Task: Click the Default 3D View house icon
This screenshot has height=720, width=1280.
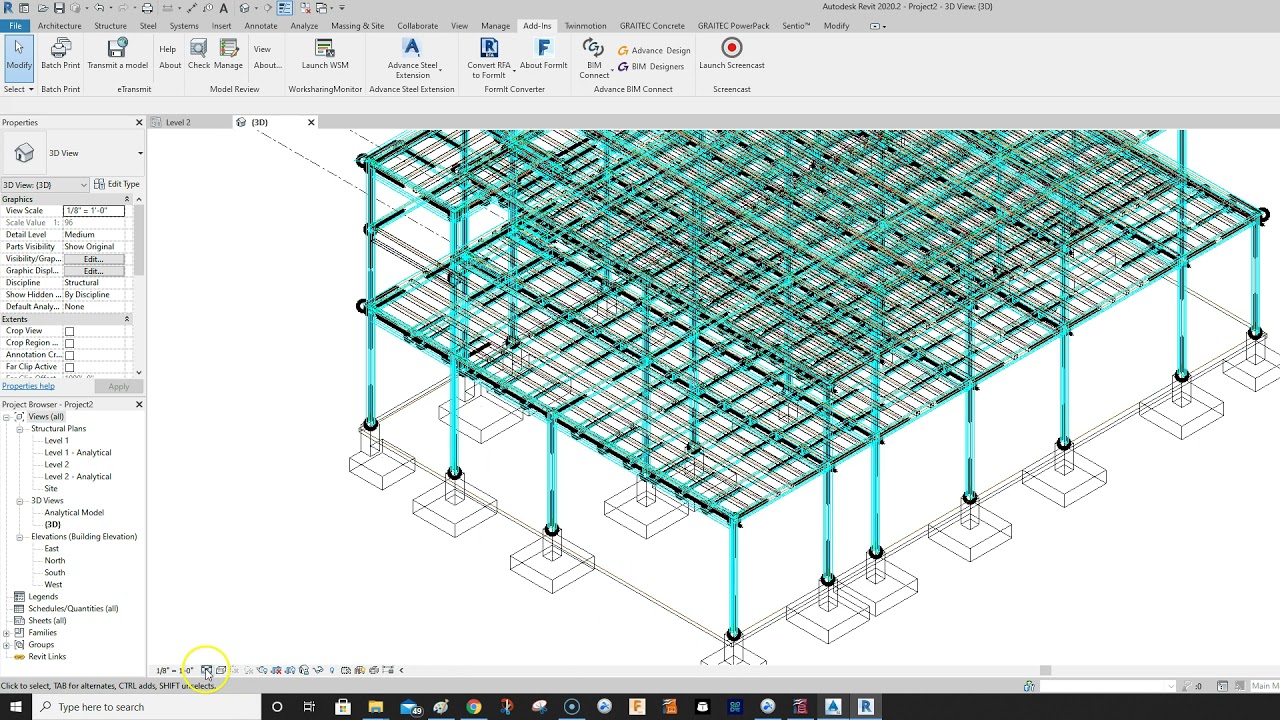Action: (x=245, y=8)
